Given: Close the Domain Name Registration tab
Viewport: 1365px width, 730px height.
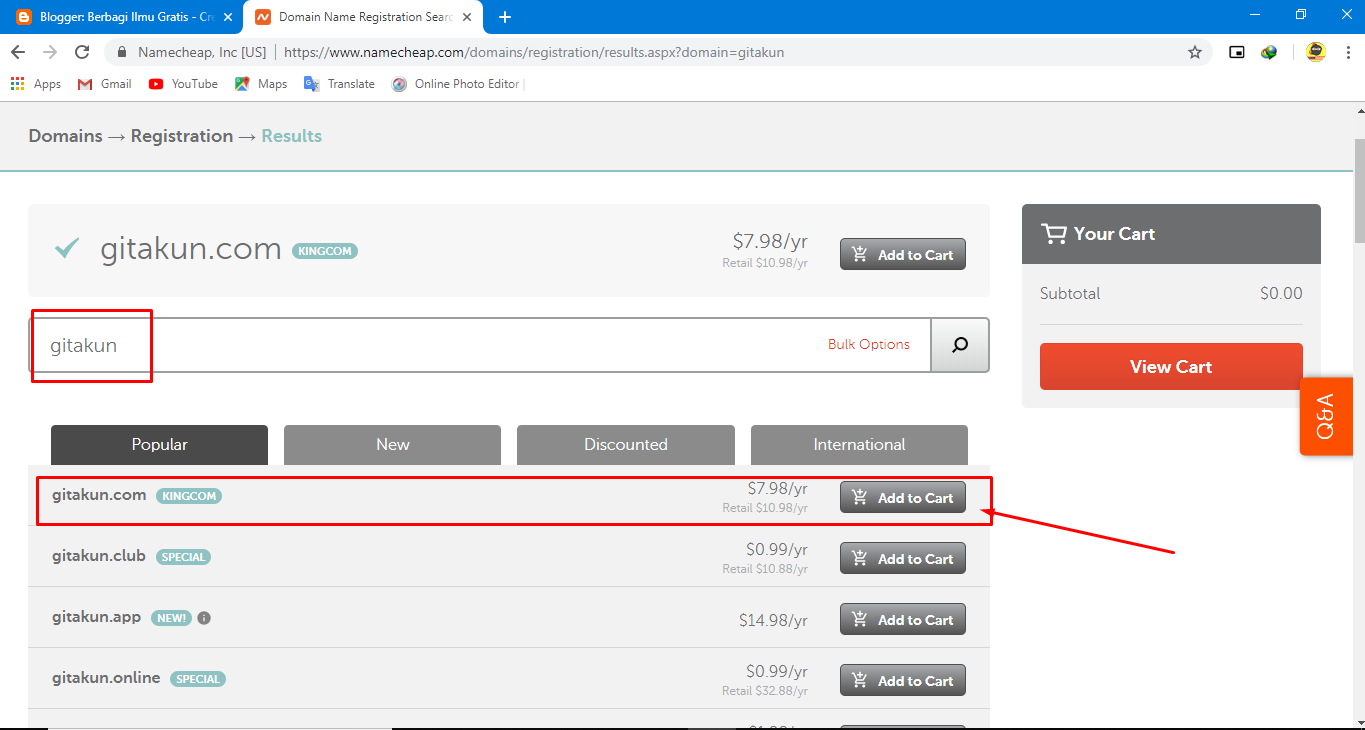Looking at the screenshot, I should 467,17.
